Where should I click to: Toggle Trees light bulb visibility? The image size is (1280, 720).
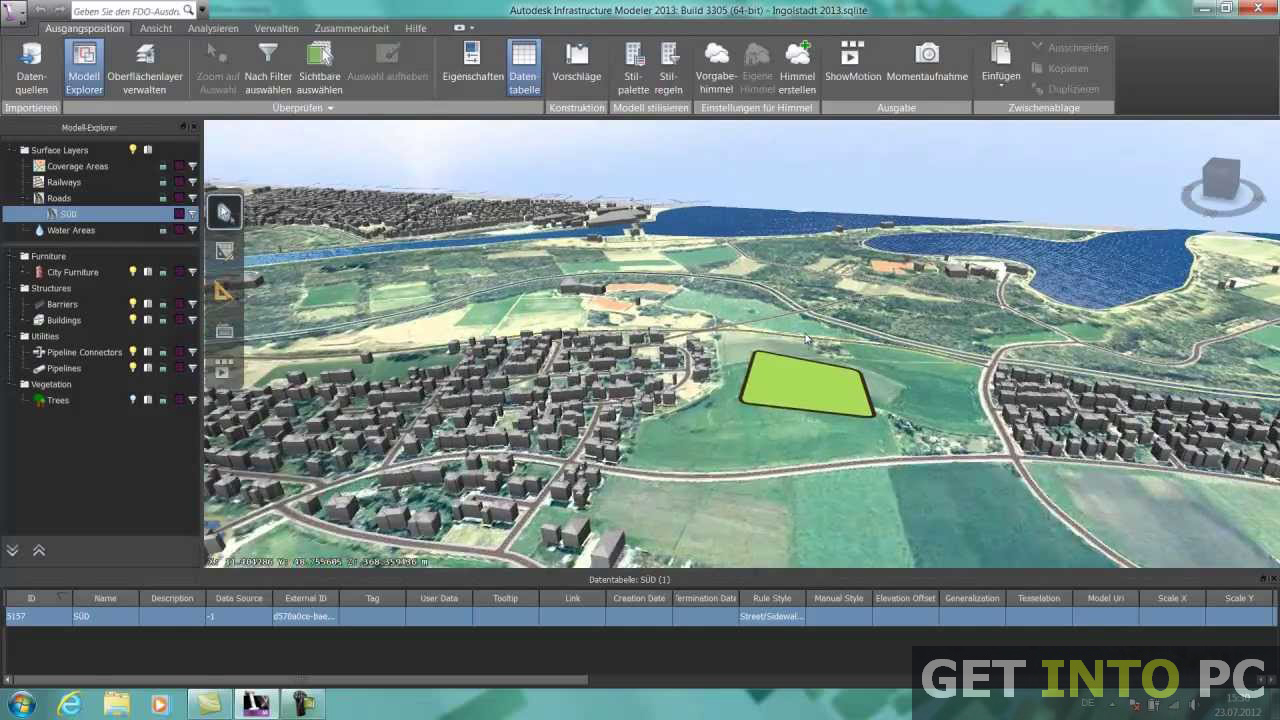[x=132, y=400]
